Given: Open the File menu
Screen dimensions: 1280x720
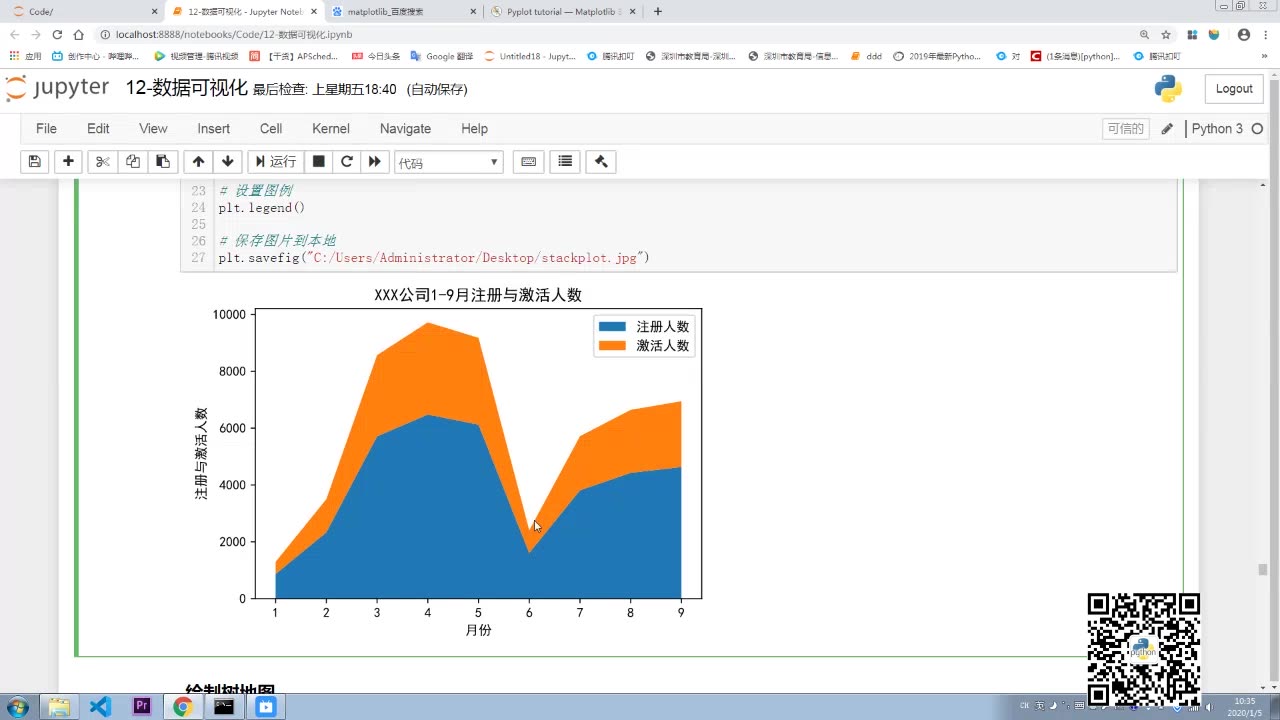Looking at the screenshot, I should click(46, 129).
